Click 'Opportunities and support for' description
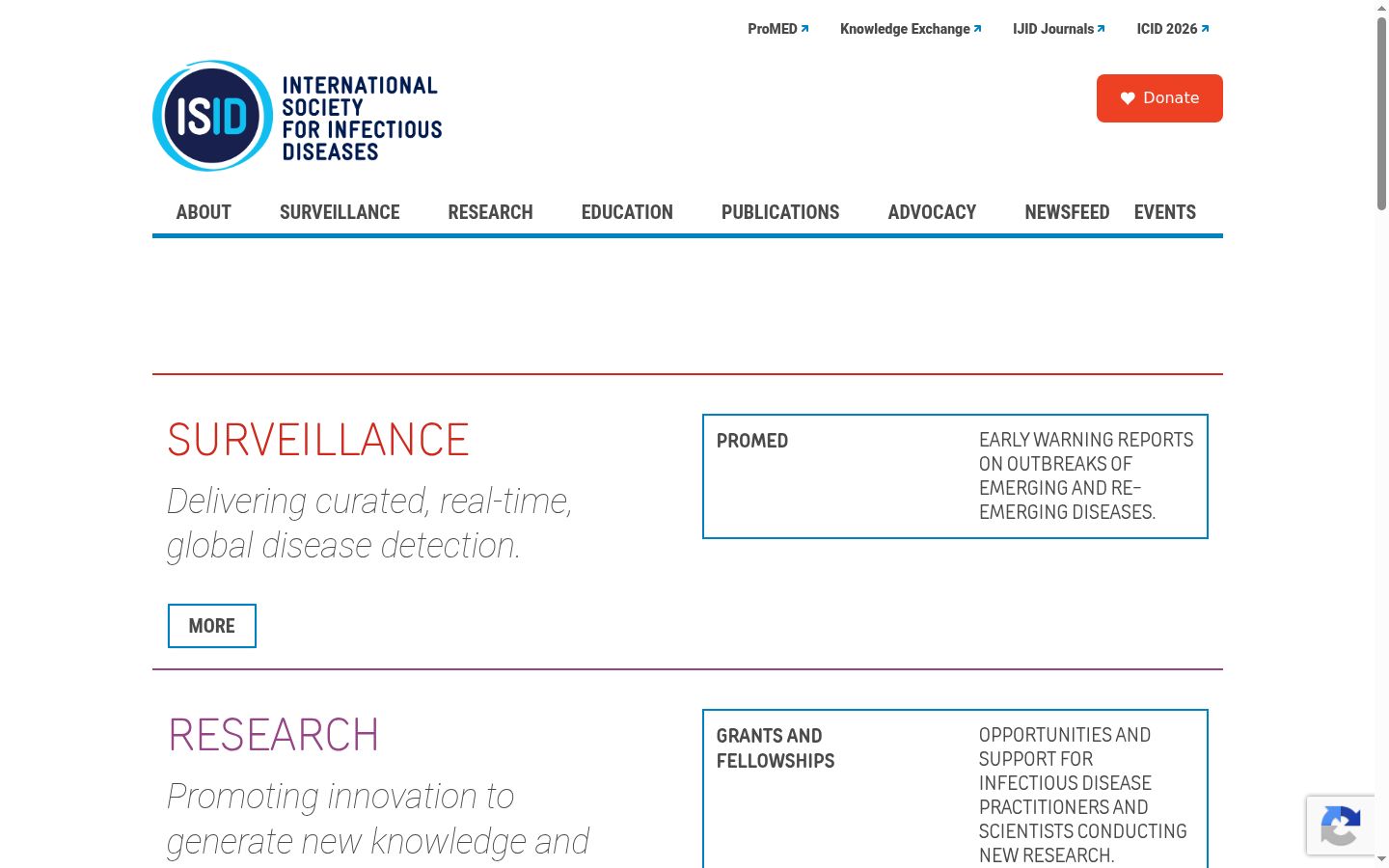Image resolution: width=1389 pixels, height=868 pixels. pos(1082,795)
